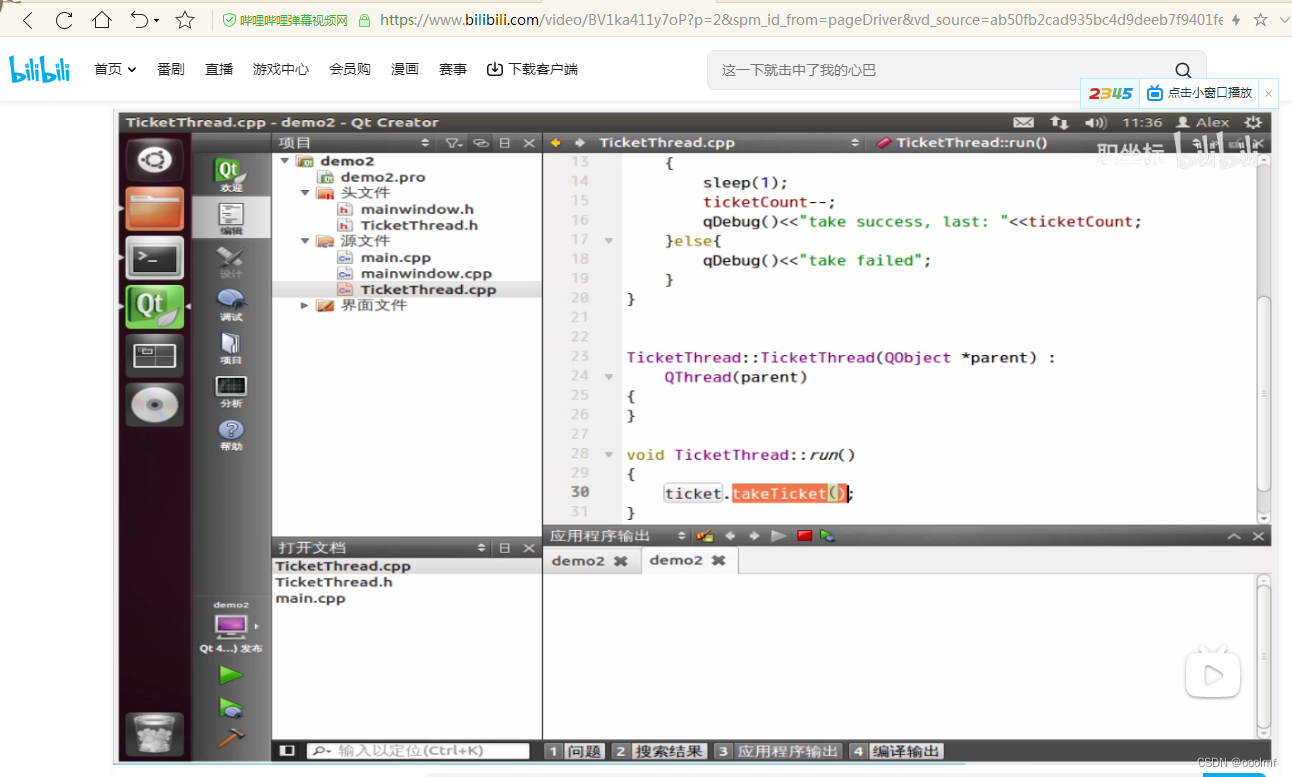Open the sound volume indicator
Viewport: 1292px width, 777px height.
click(x=1095, y=122)
